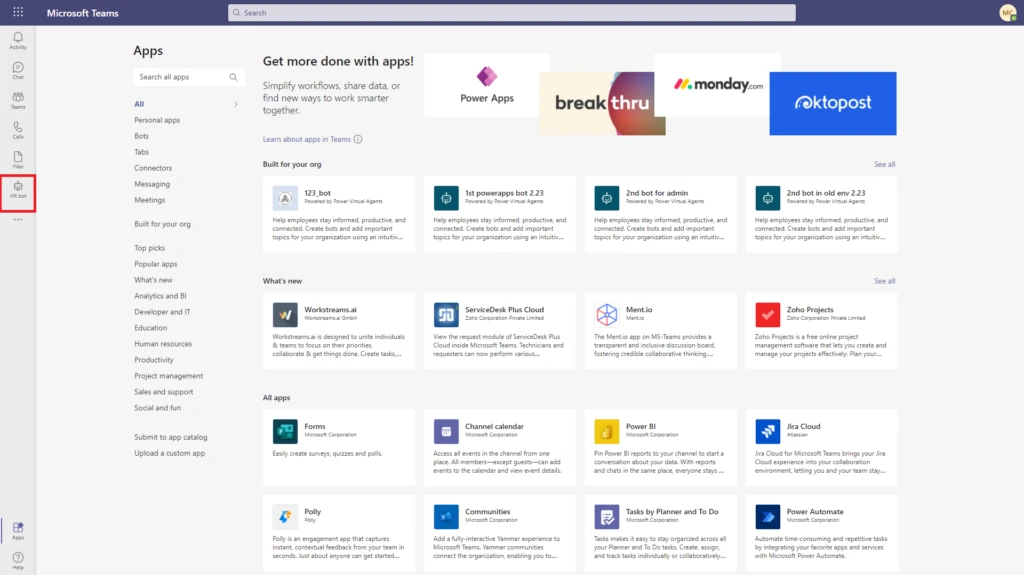Go to the Teams section icon
Screen dimensions: 1024x575
pos(18,100)
